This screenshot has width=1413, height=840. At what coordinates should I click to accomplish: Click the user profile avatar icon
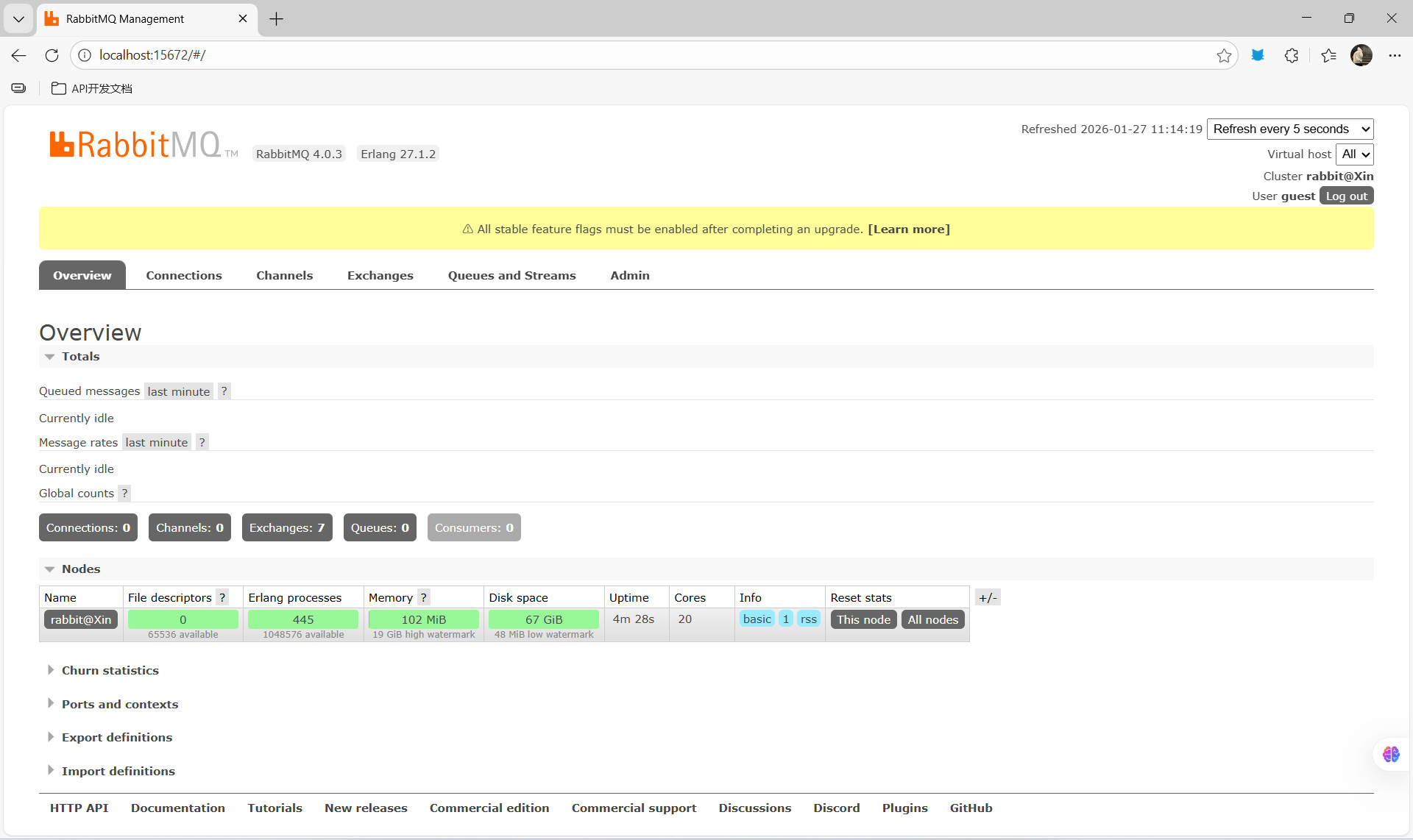(1361, 55)
